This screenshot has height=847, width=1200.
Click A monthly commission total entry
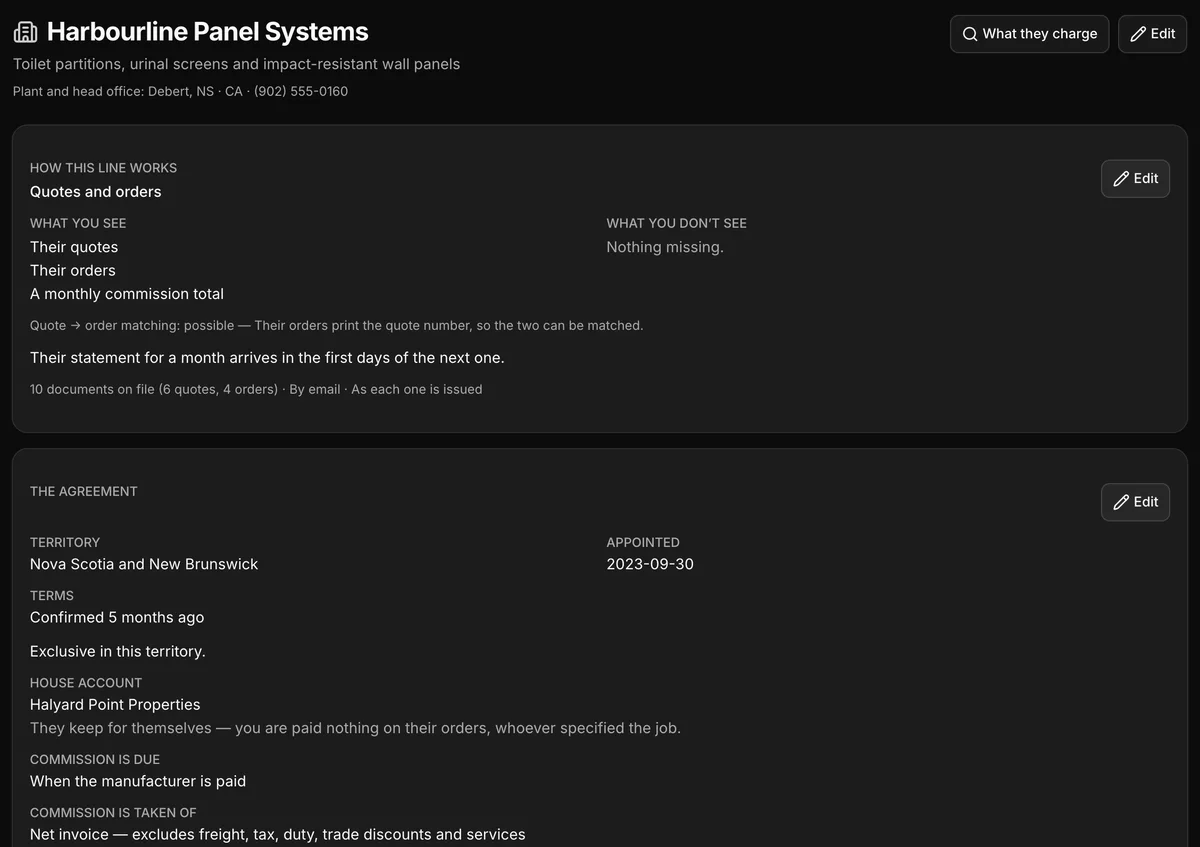[127, 294]
